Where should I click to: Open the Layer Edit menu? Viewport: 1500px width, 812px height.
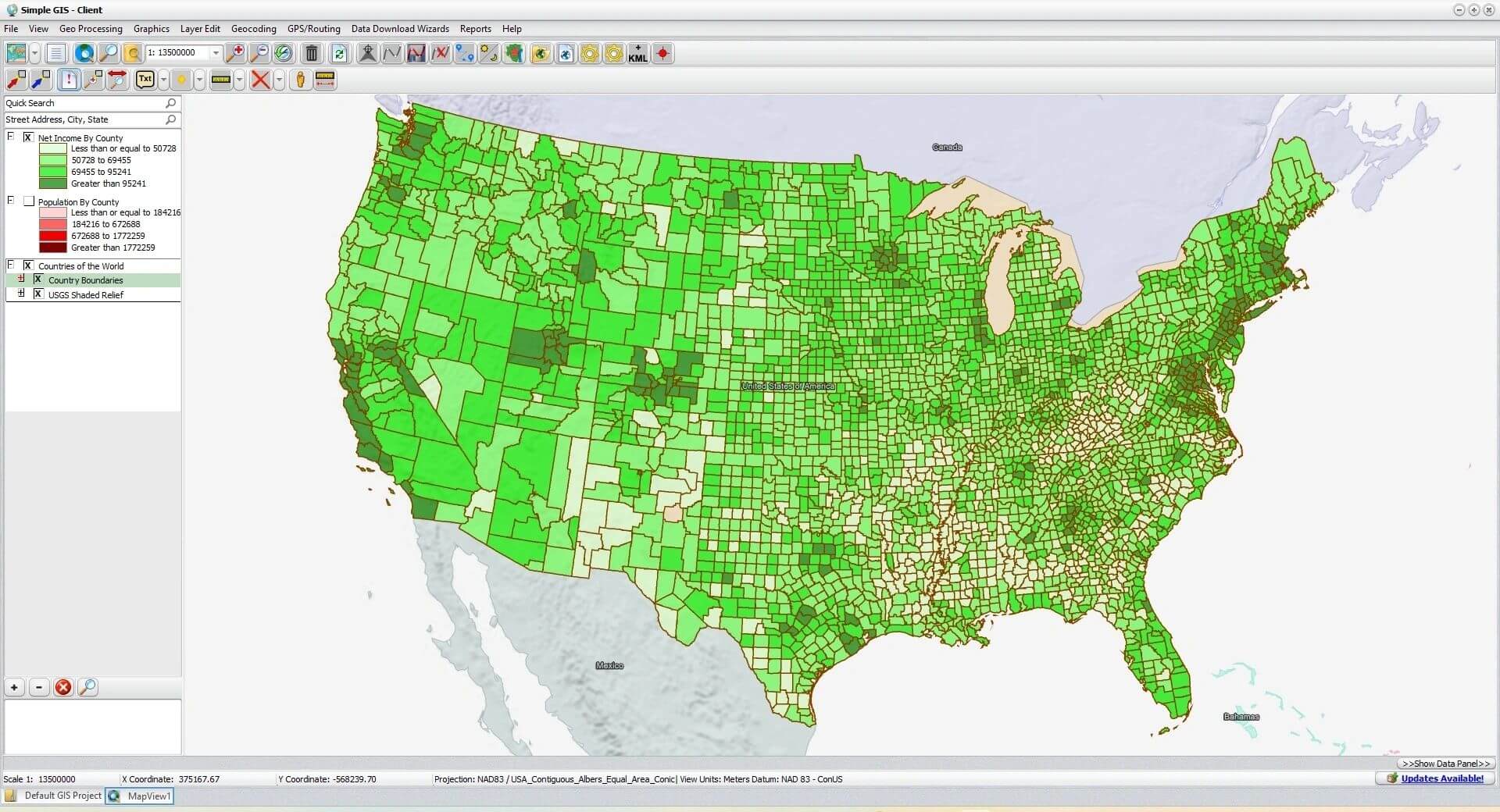pyautogui.click(x=200, y=29)
